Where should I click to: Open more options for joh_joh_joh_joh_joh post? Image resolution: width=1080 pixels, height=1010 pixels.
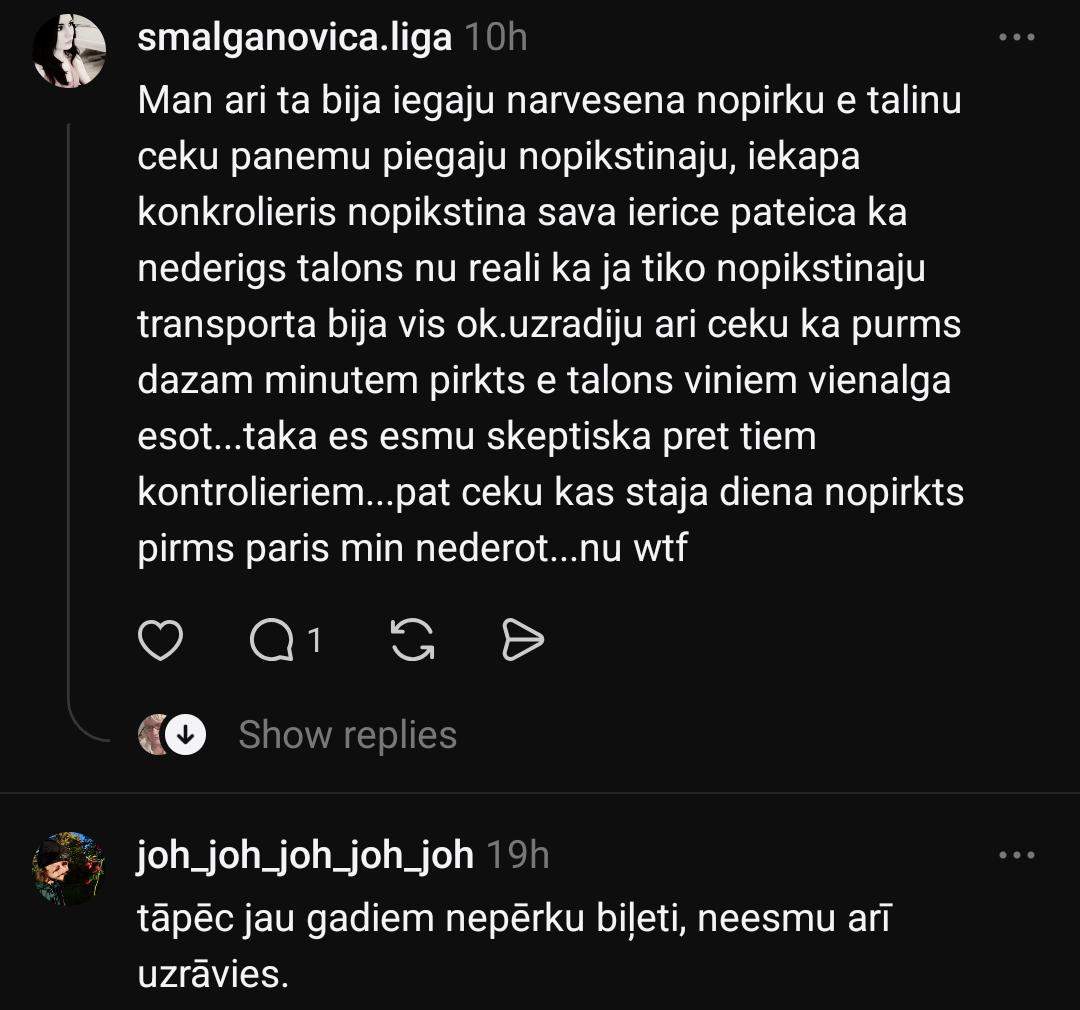1017,856
